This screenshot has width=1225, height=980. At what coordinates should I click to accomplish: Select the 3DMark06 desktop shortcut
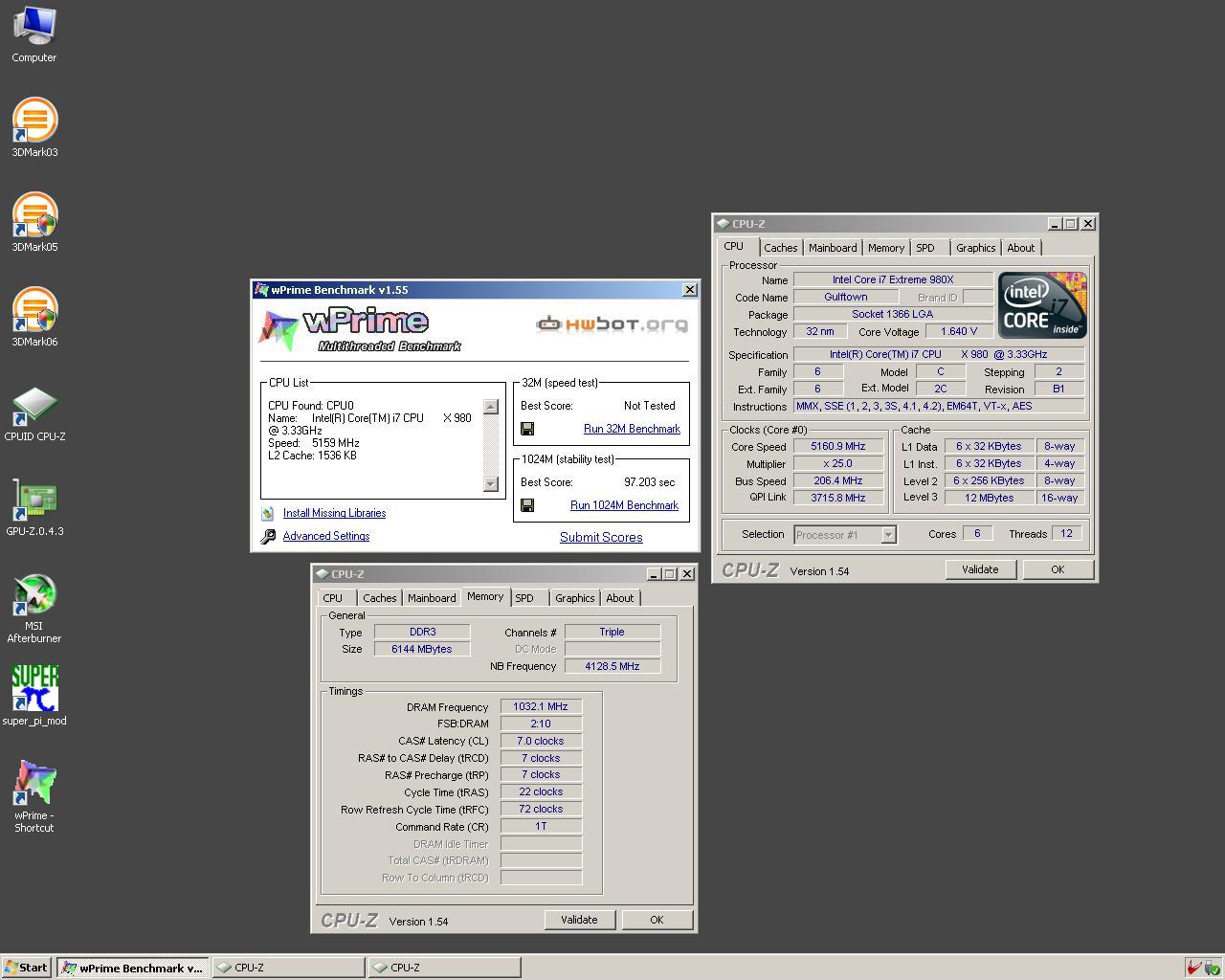(34, 315)
